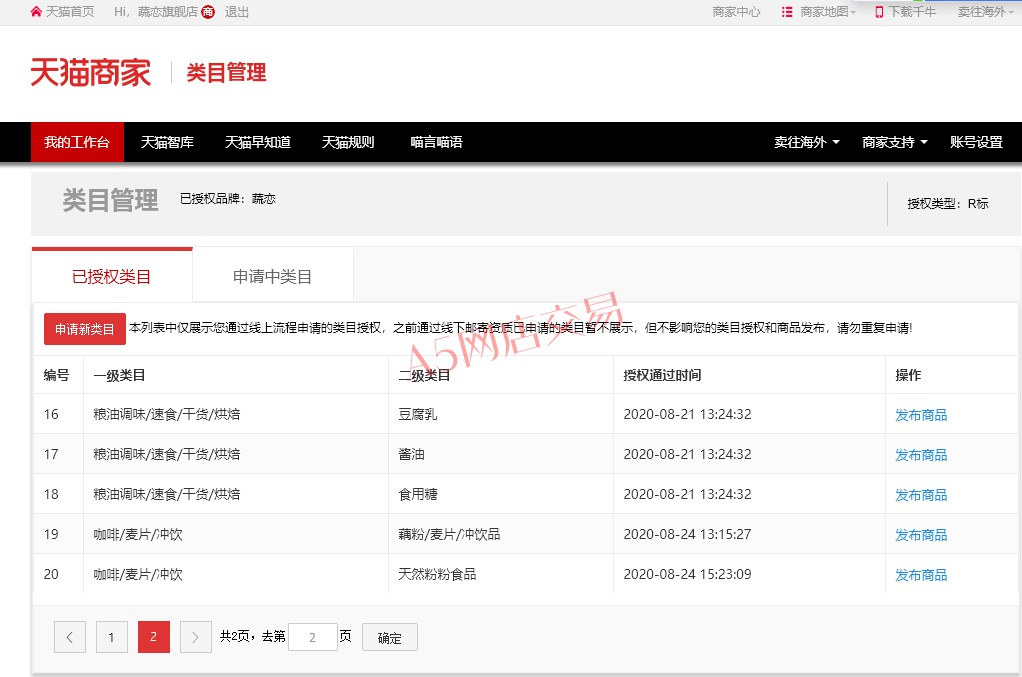Click the page number input field

[313, 637]
